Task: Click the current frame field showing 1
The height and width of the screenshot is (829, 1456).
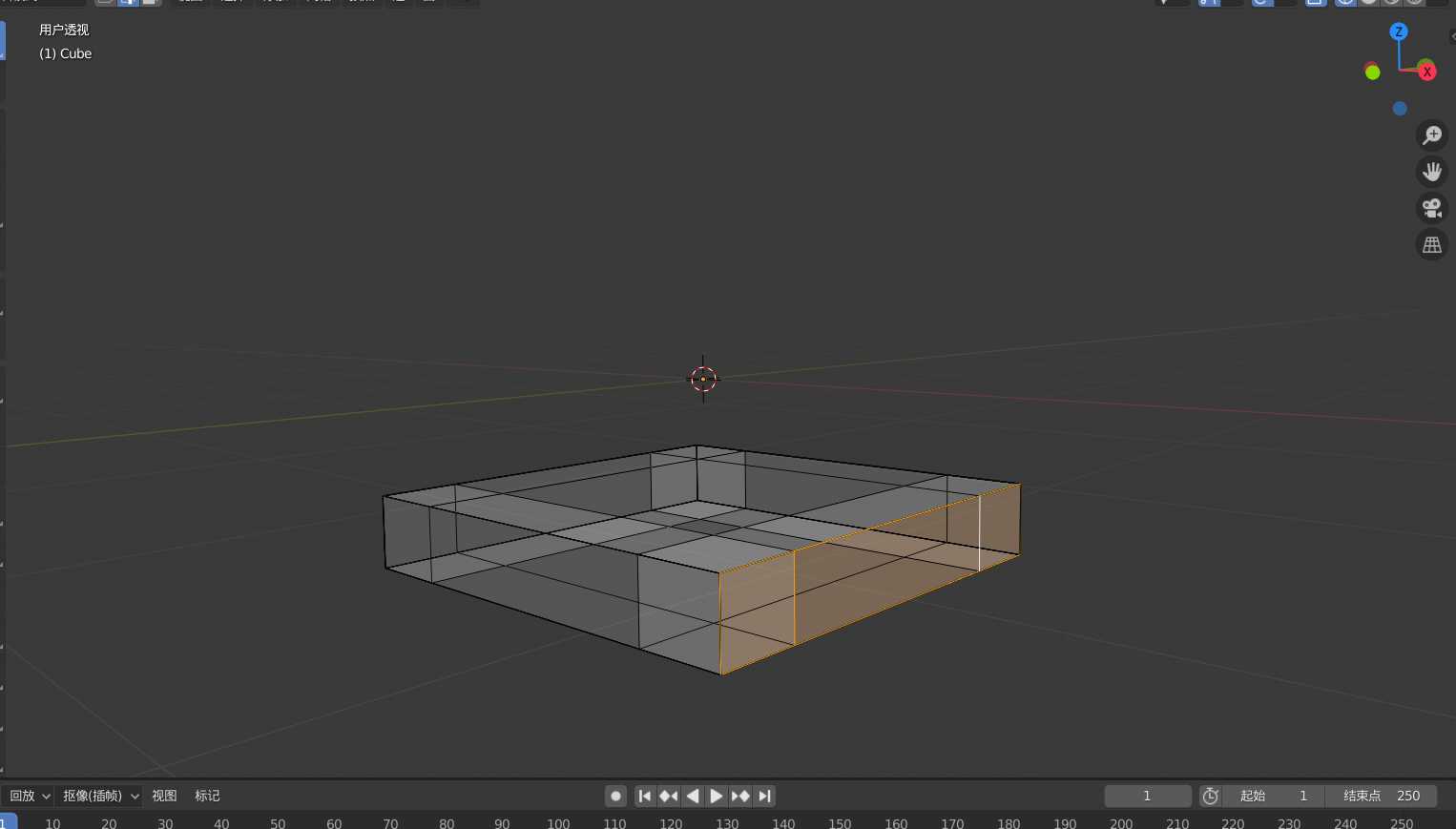Action: click(1148, 796)
